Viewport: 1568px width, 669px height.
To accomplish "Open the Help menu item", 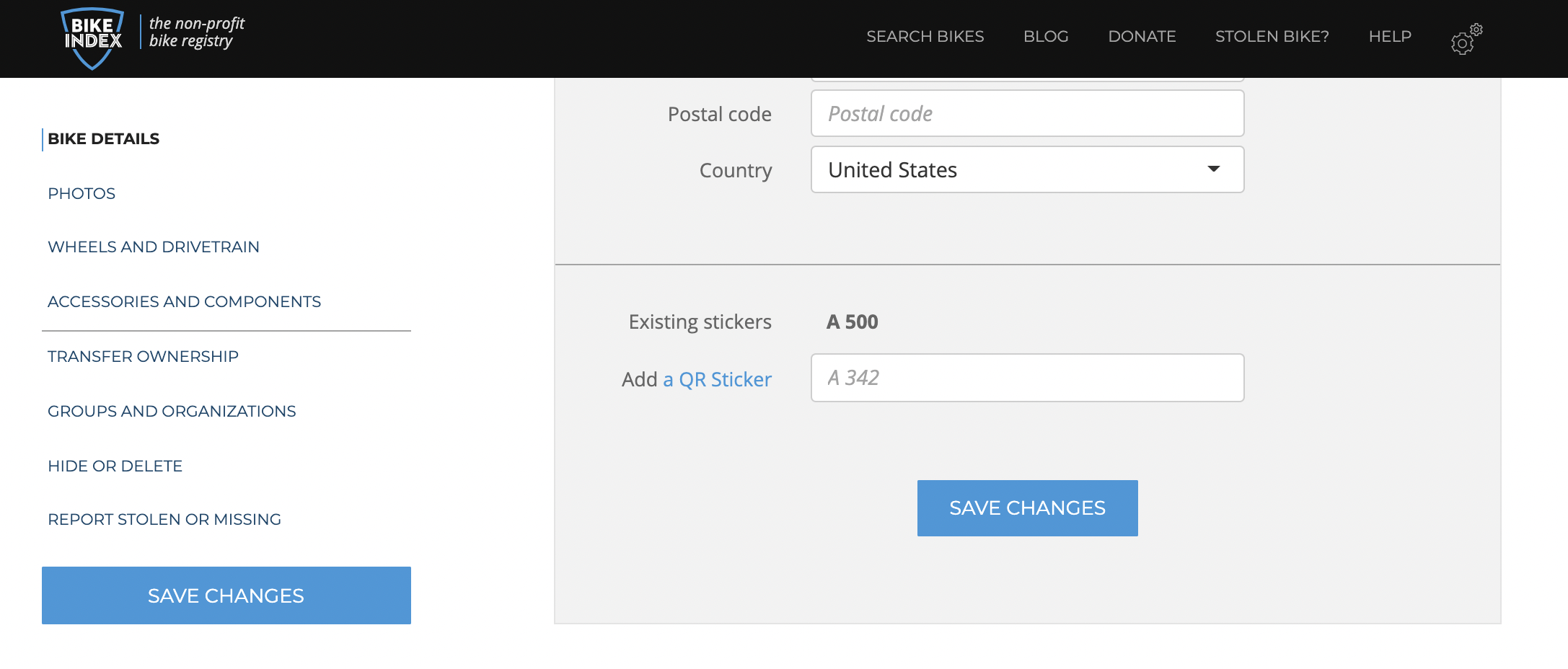I will click(1390, 37).
